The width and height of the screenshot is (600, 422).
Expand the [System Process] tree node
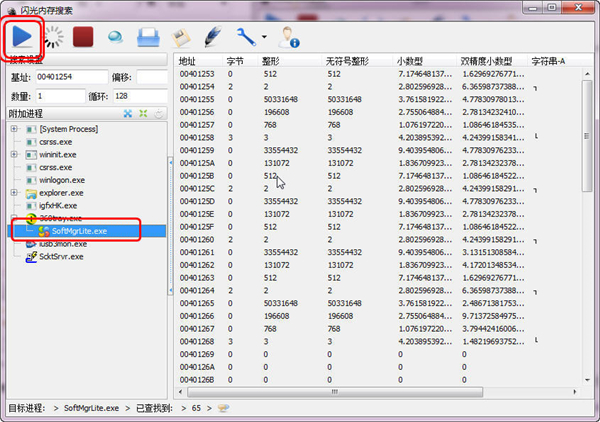[x=14, y=129]
